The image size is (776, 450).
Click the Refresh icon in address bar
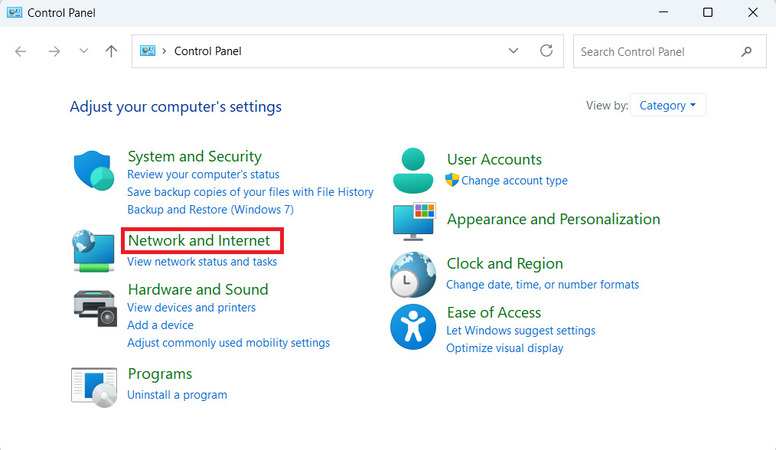coord(546,50)
